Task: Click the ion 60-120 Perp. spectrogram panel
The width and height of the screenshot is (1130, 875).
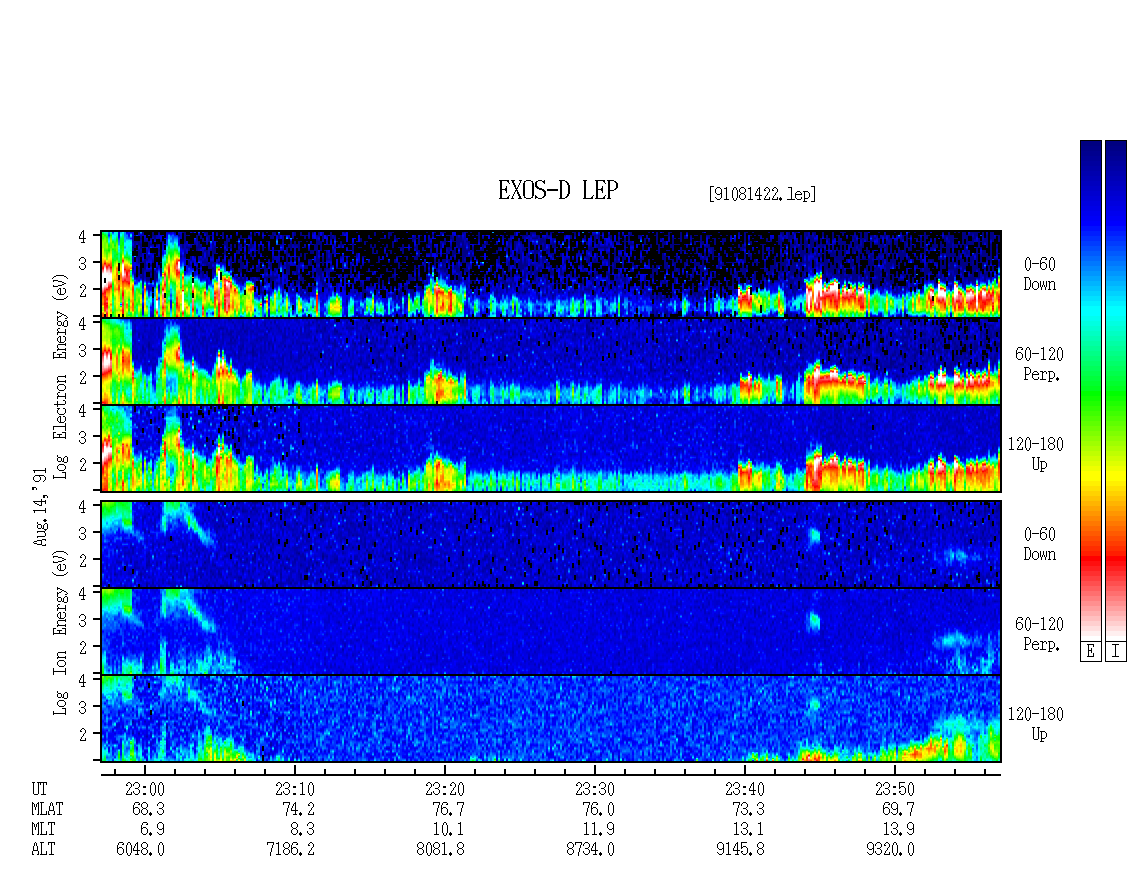Action: pos(551,631)
